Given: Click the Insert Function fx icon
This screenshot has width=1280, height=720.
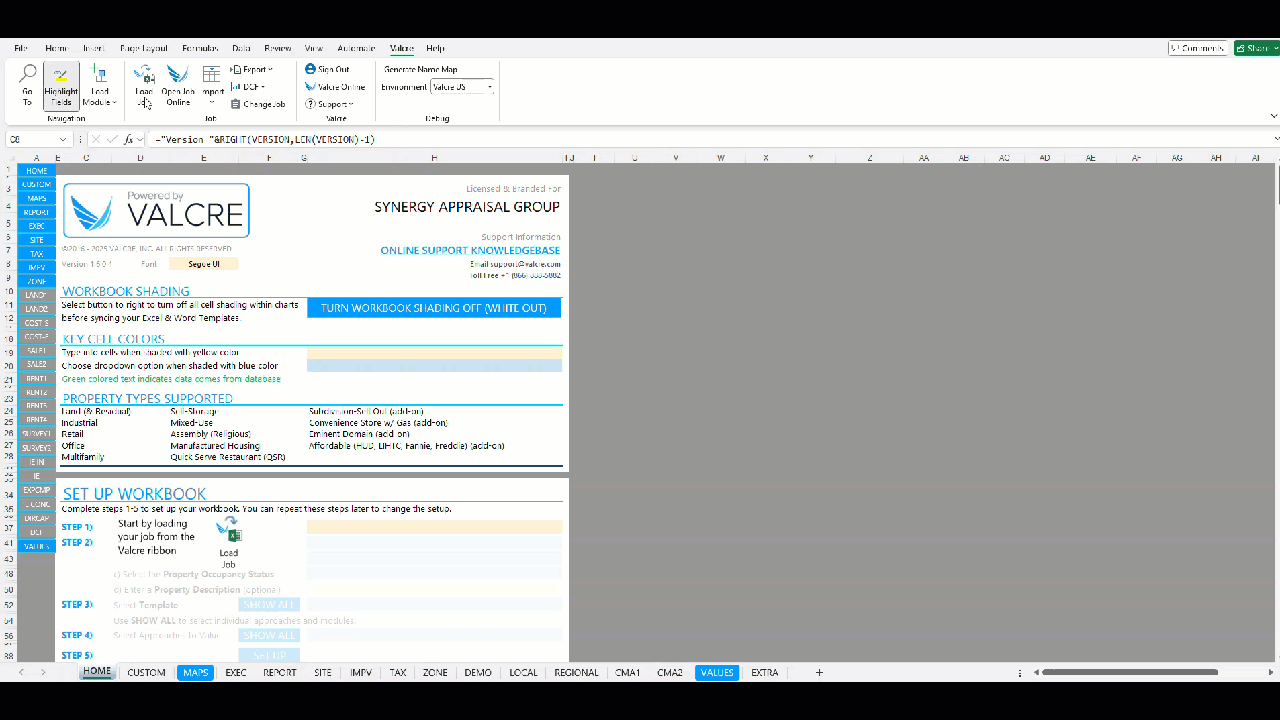Looking at the screenshot, I should click(129, 140).
